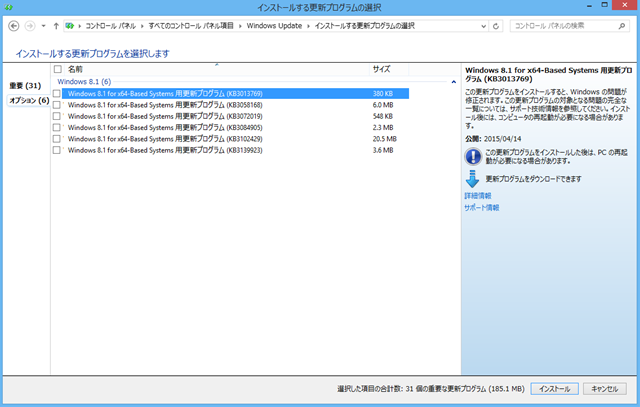
Task: Click the Windows Update breadcrumb
Action: click(274, 26)
